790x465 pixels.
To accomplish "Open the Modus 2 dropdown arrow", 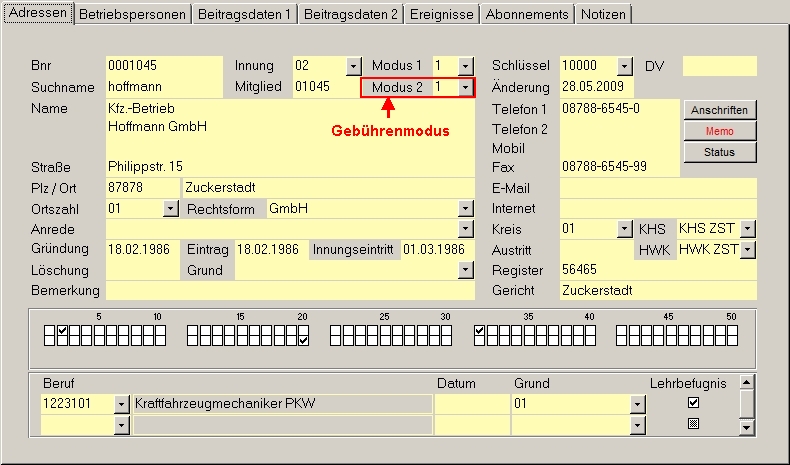I will [x=466, y=88].
